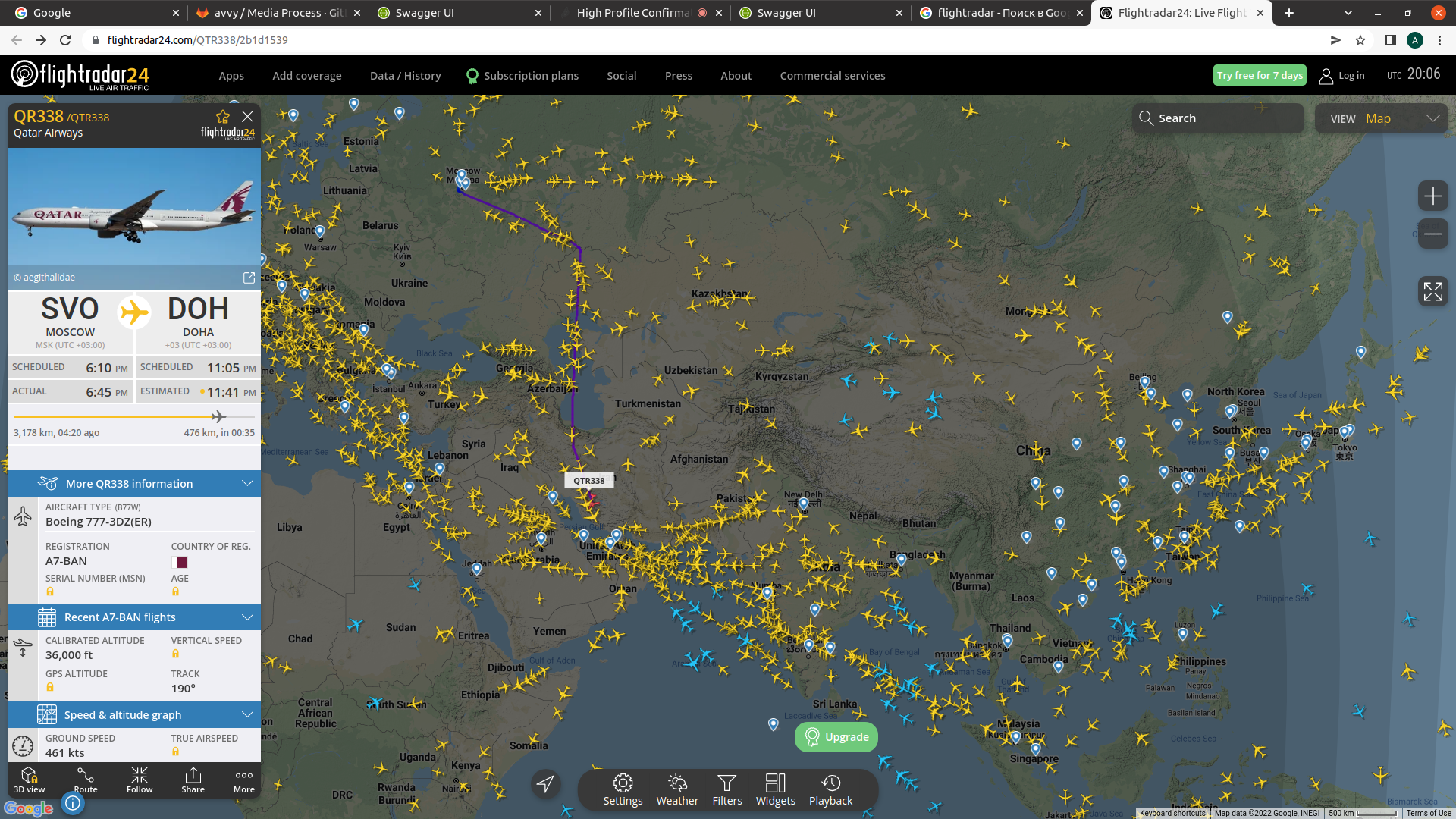The image size is (1456, 819).
Task: Open Chrome menu three dots
Action: pos(1439,40)
